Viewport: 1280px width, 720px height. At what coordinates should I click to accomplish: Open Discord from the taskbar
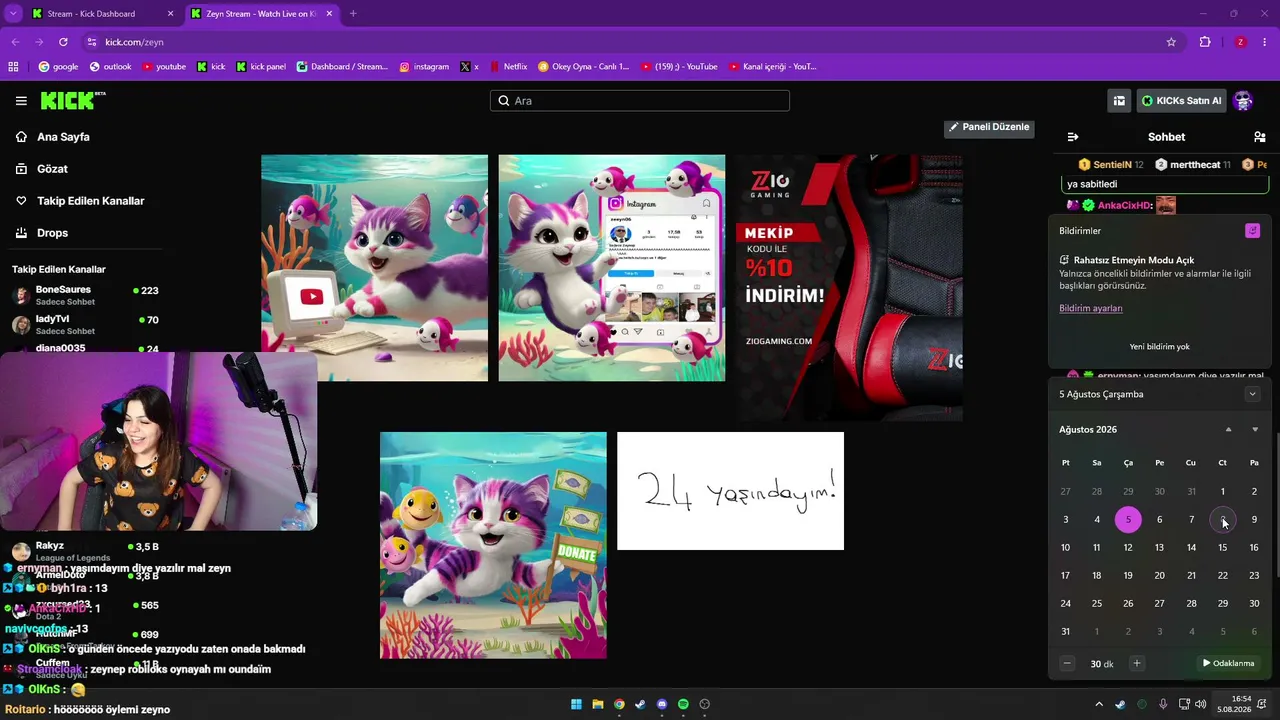point(662,704)
